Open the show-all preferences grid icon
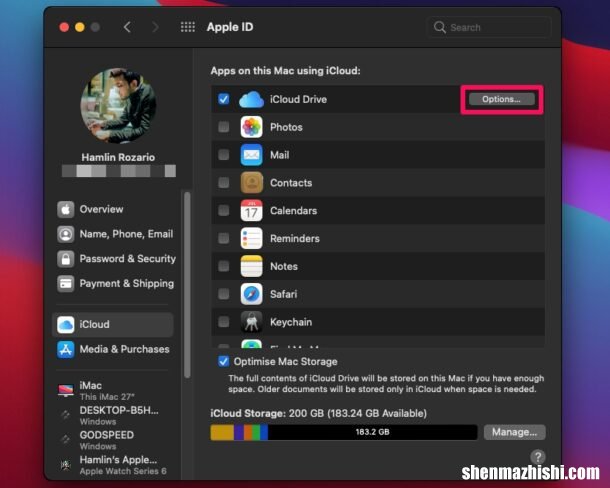Viewport: 610px width, 488px height. pyautogui.click(x=188, y=27)
